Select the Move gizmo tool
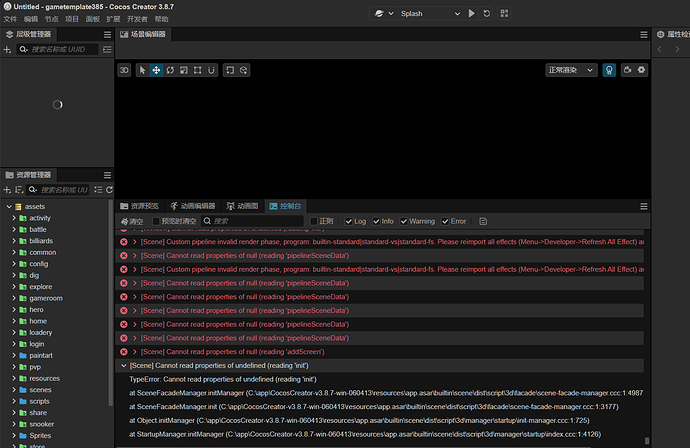 [156, 70]
